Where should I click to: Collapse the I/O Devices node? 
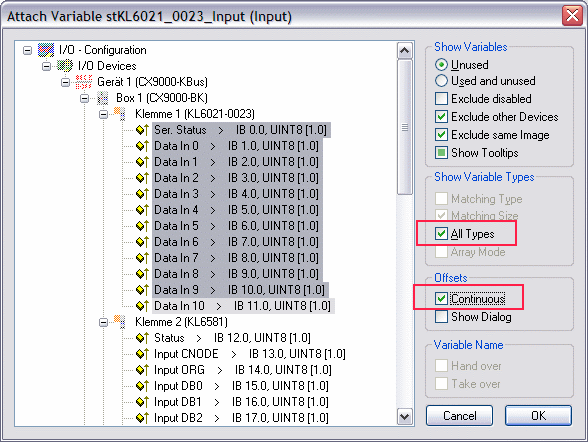point(46,66)
